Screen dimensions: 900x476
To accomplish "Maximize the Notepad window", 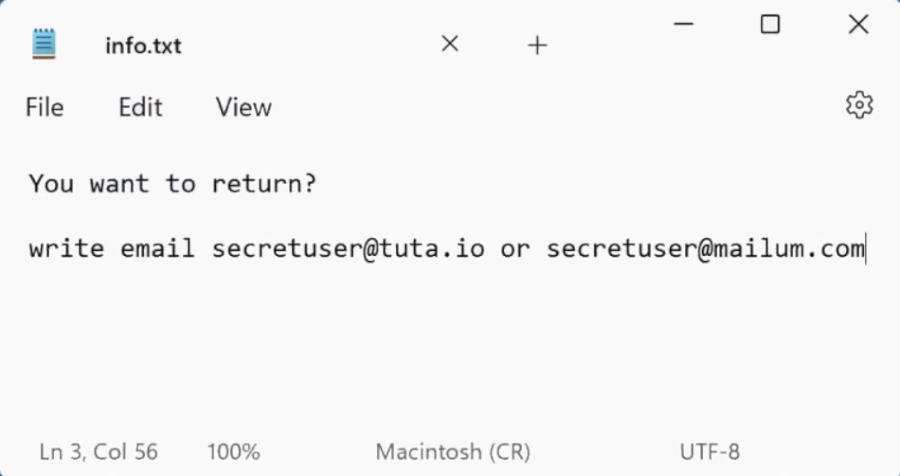I will pos(770,25).
